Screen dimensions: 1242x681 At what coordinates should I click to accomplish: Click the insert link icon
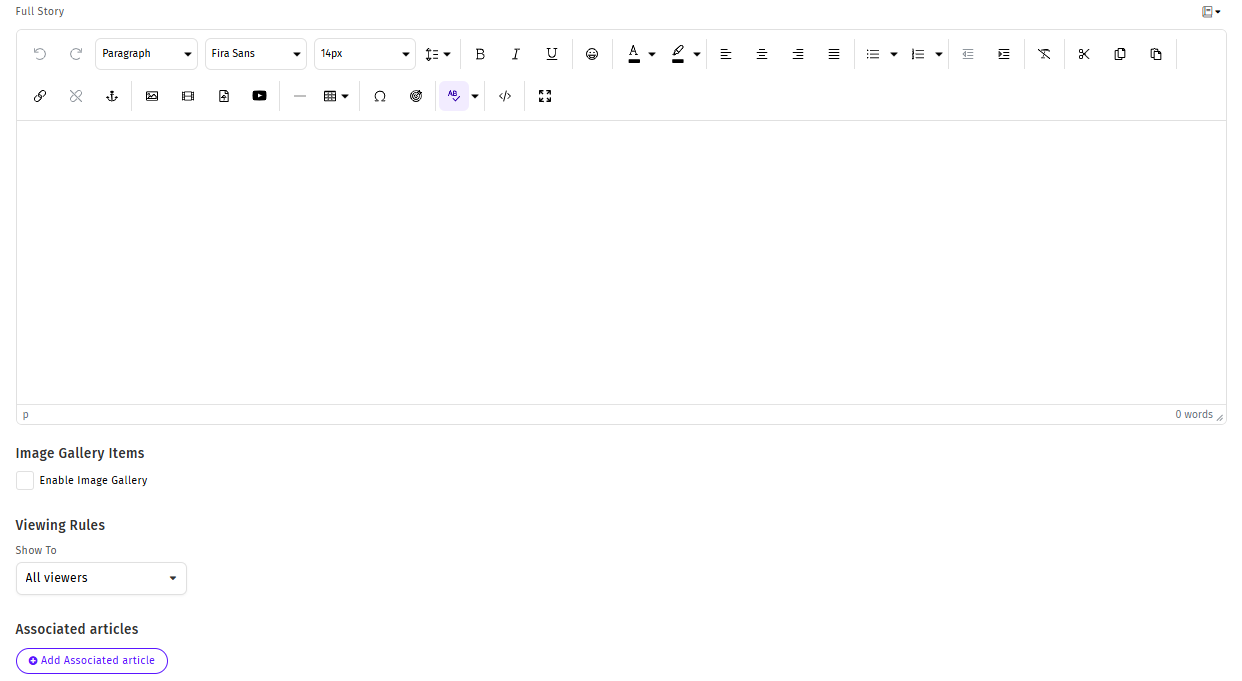[40, 96]
